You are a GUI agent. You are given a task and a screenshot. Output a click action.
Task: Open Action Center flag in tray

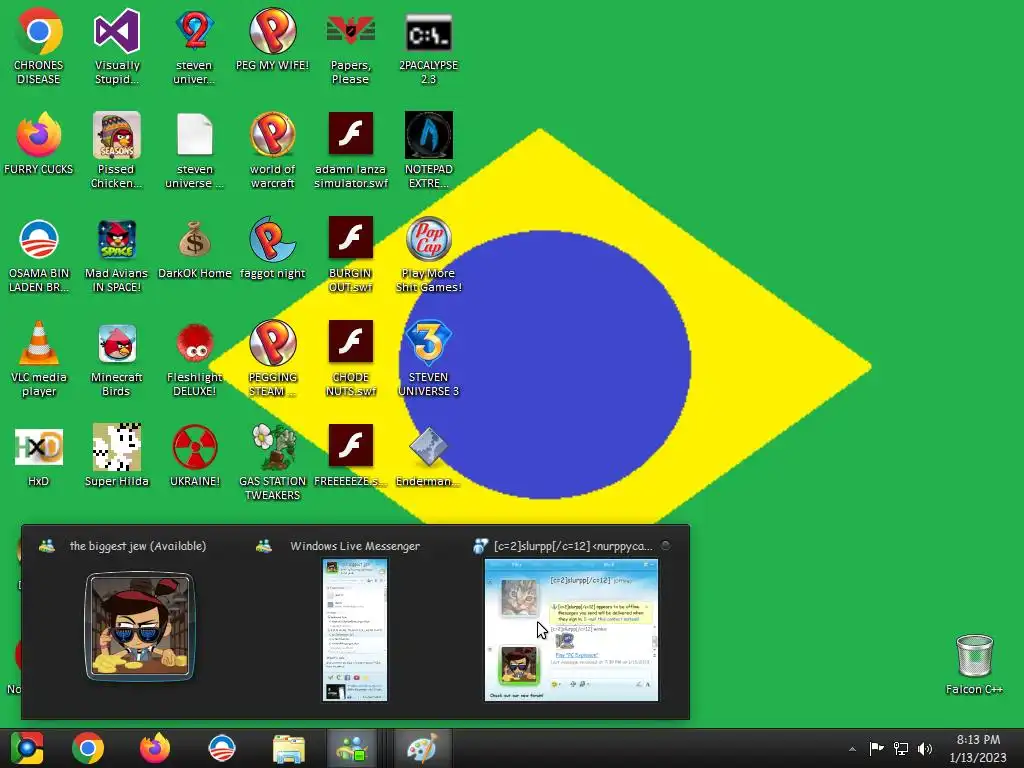[x=876, y=748]
